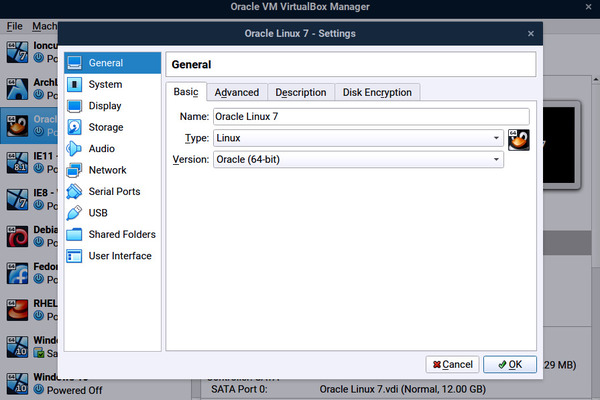Expand the Type dropdown showing Linux
The image size is (600, 400).
pyautogui.click(x=358, y=138)
